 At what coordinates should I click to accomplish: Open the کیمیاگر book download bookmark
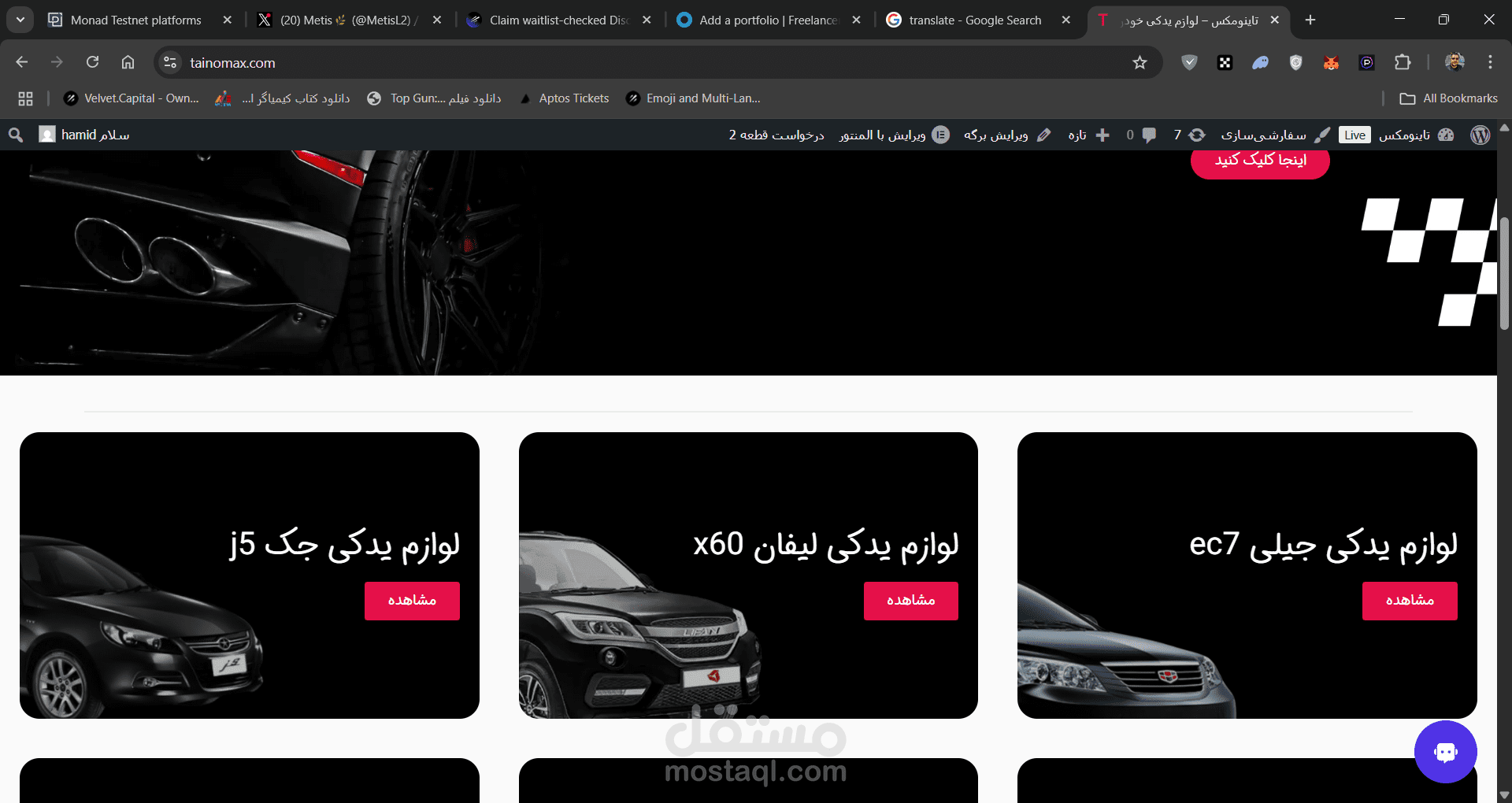click(282, 98)
